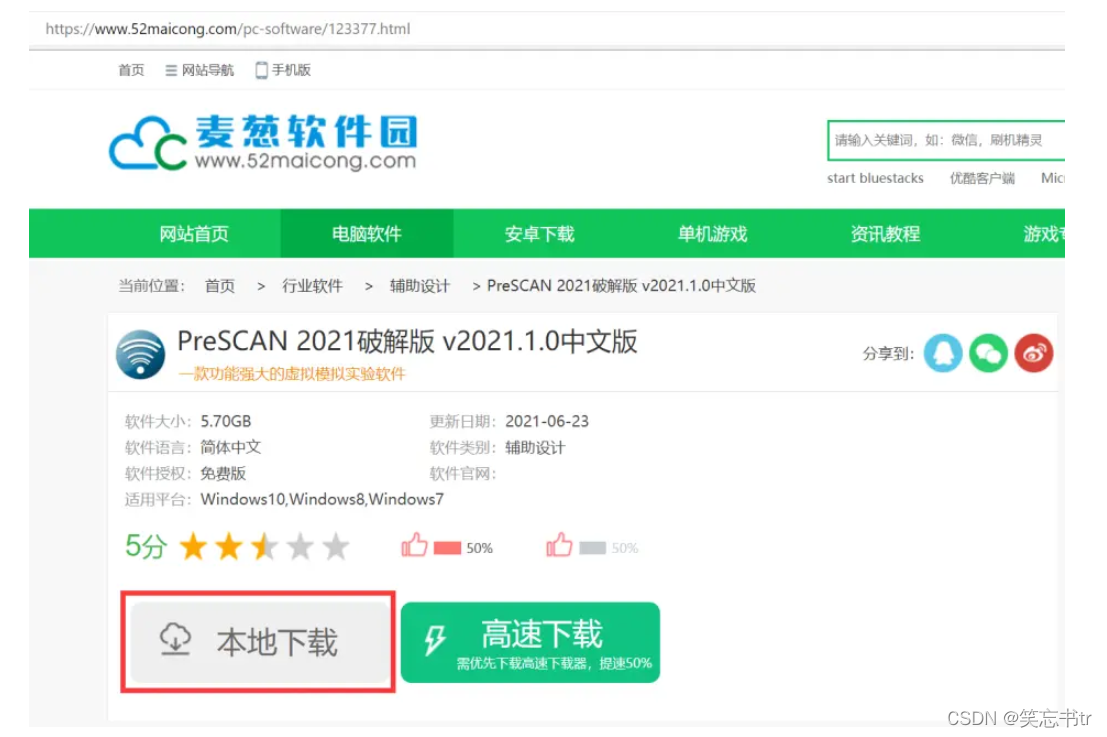Viewport: 1107px width, 737px height.
Task: Open the 资讯教程 navigation item
Action: click(x=884, y=233)
